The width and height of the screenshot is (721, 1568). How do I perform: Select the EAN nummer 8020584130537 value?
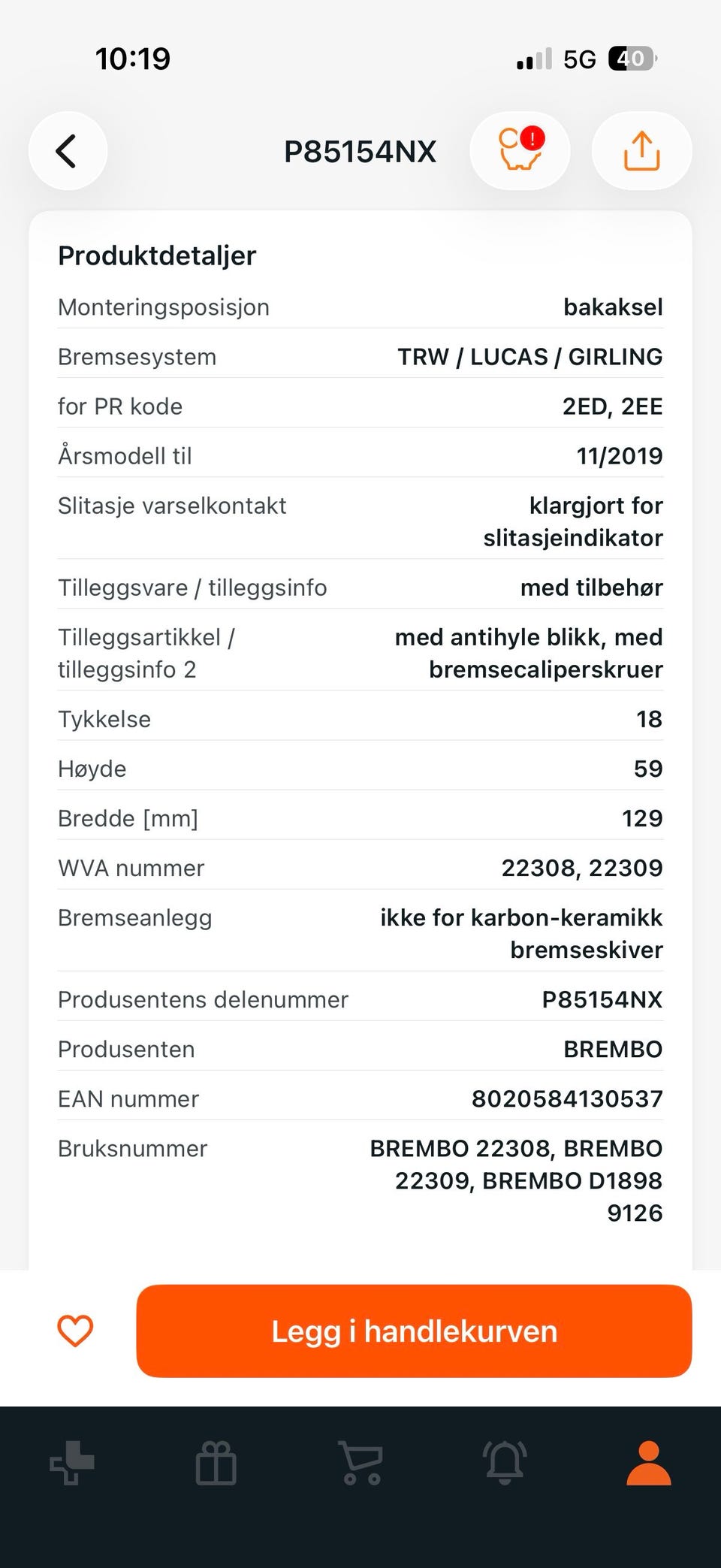point(567,1099)
